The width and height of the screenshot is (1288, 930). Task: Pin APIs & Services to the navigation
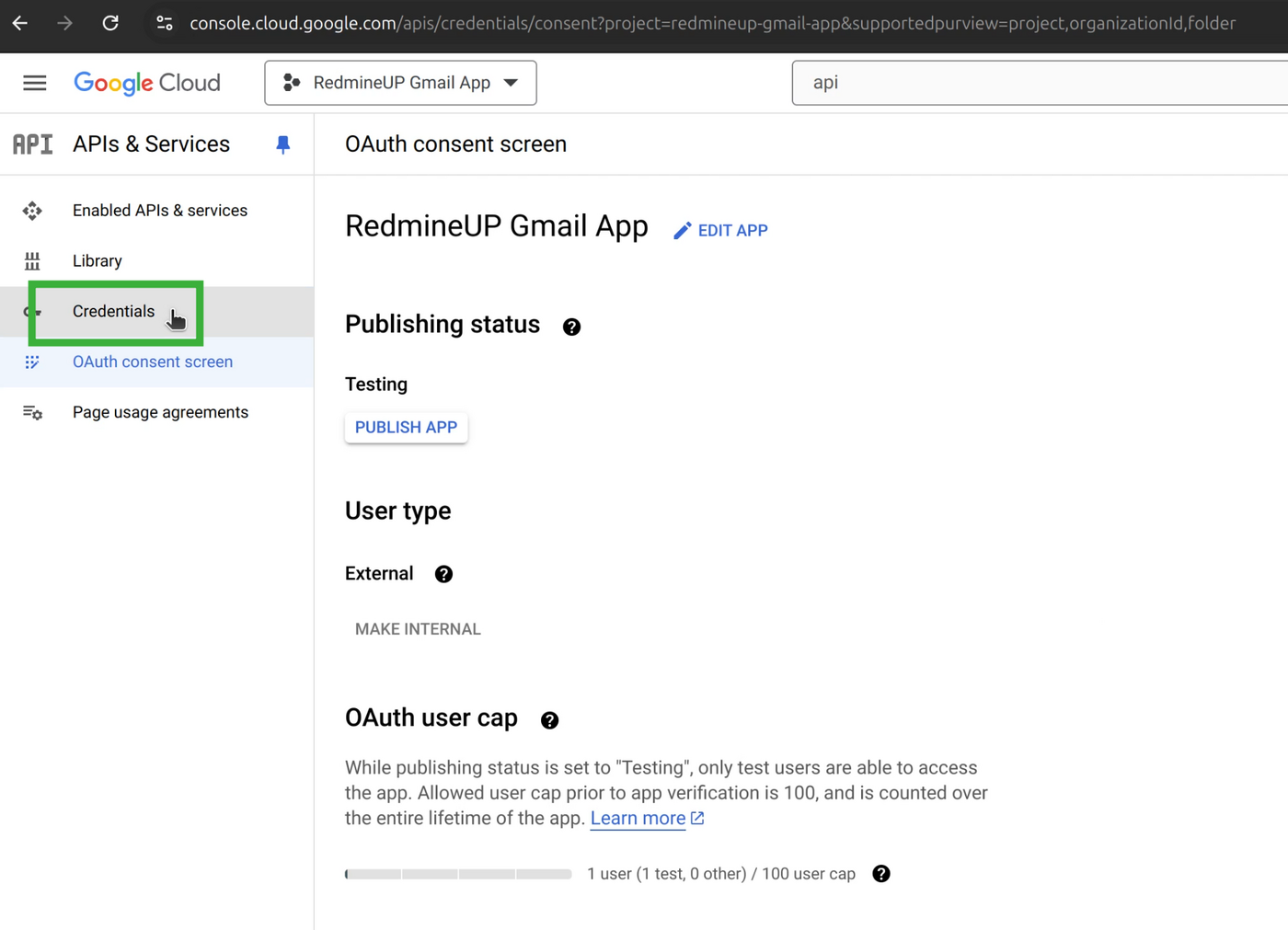(x=282, y=144)
